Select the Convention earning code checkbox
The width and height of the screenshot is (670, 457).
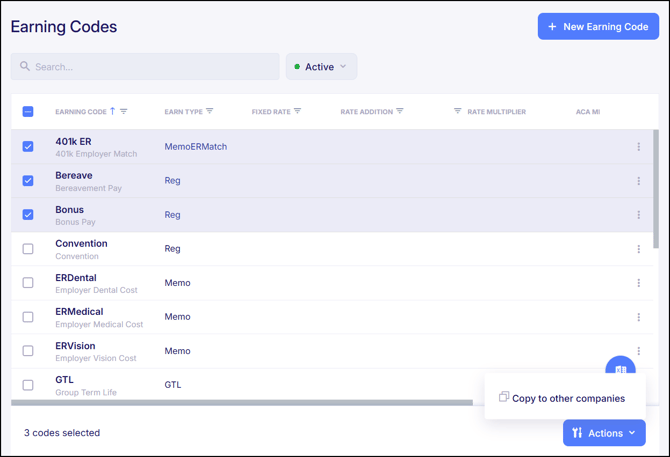[x=28, y=249]
